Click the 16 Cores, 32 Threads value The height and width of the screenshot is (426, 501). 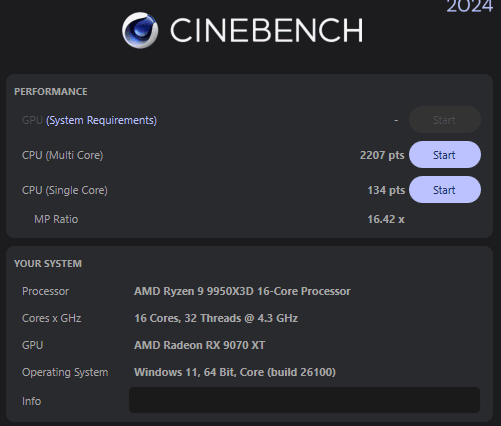pyautogui.click(x=216, y=318)
